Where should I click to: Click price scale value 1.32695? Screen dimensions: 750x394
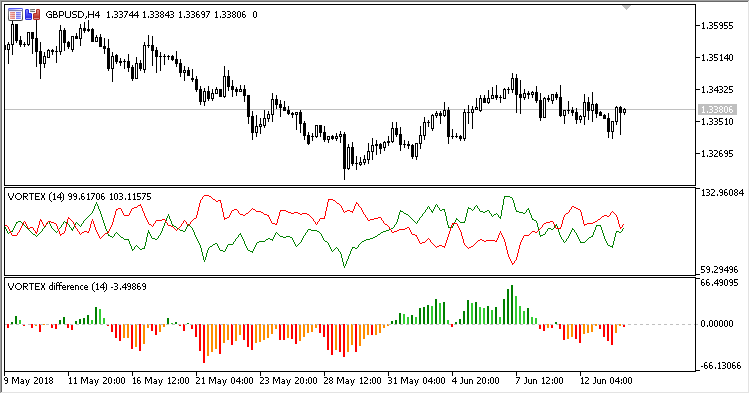click(x=717, y=154)
